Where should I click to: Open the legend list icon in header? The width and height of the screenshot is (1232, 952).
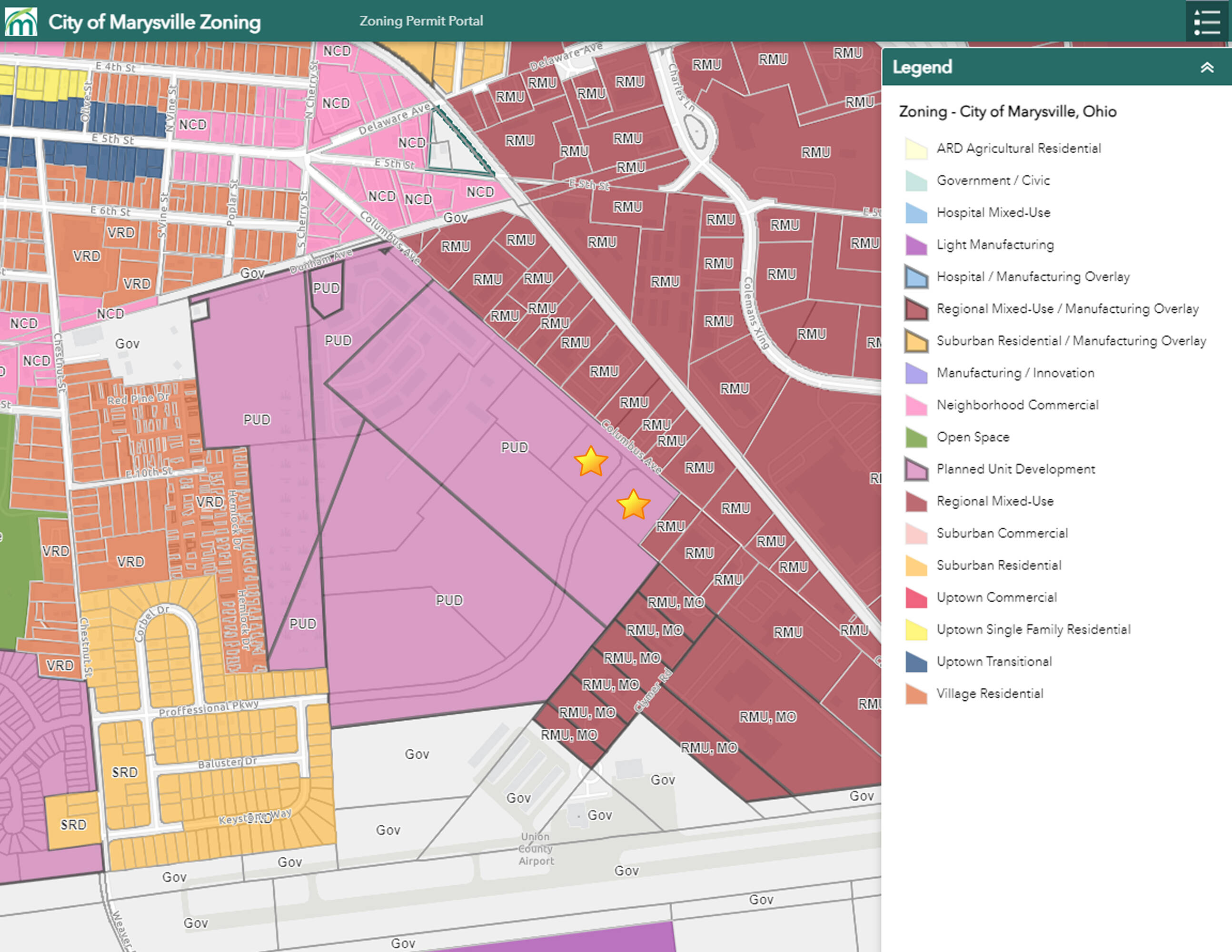(1207, 21)
